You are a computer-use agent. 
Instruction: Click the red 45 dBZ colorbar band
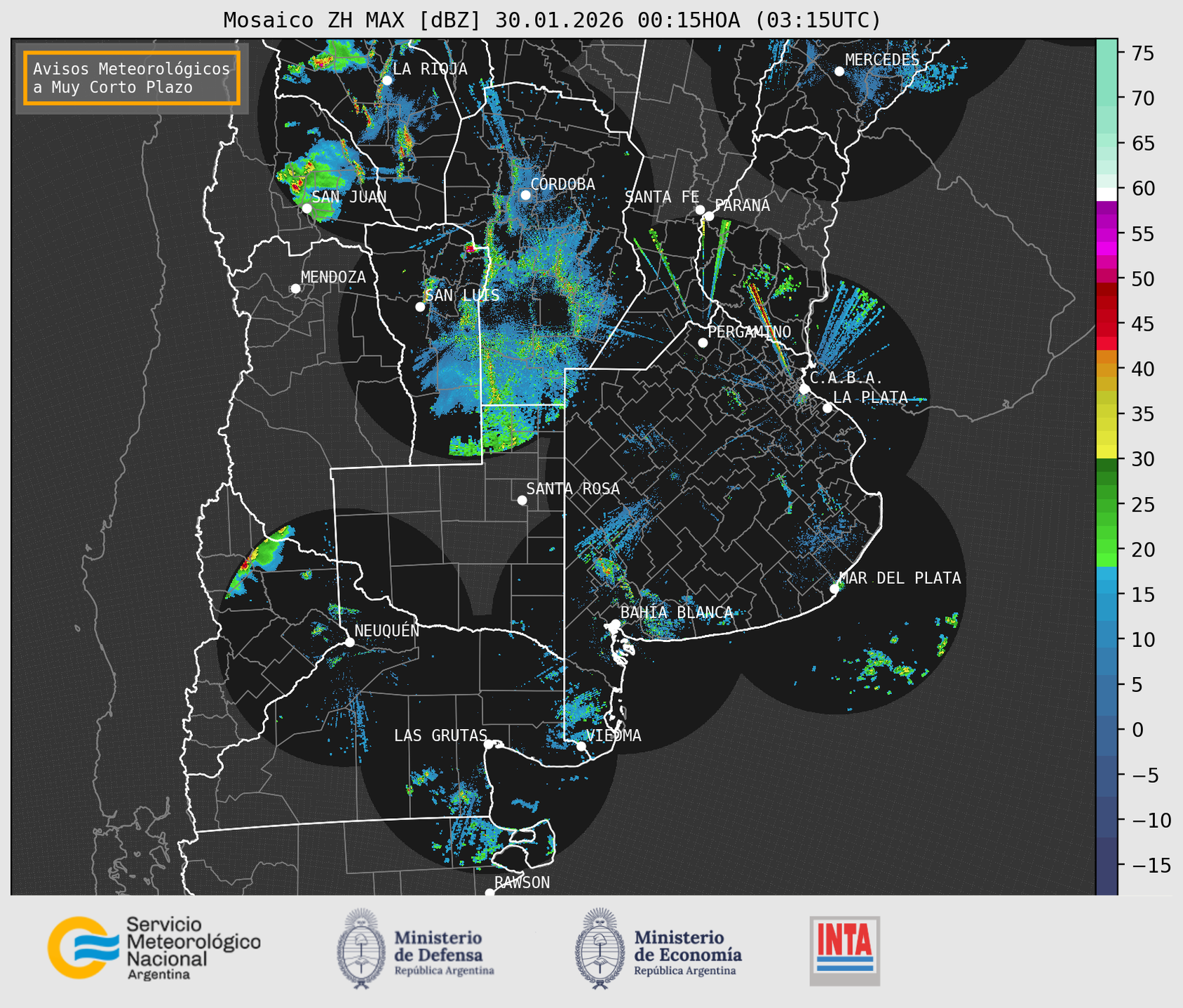pos(1106,325)
